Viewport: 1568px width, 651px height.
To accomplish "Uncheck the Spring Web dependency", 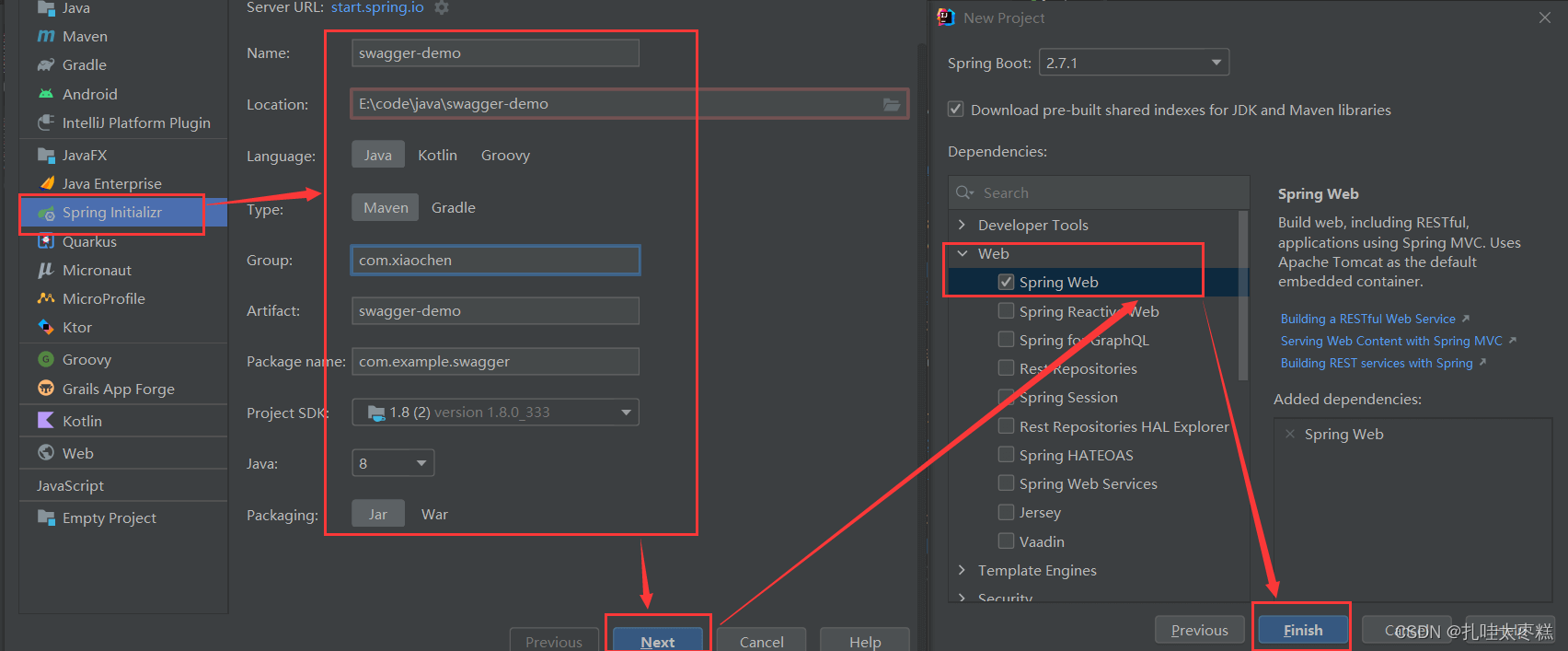I will pos(1007,282).
